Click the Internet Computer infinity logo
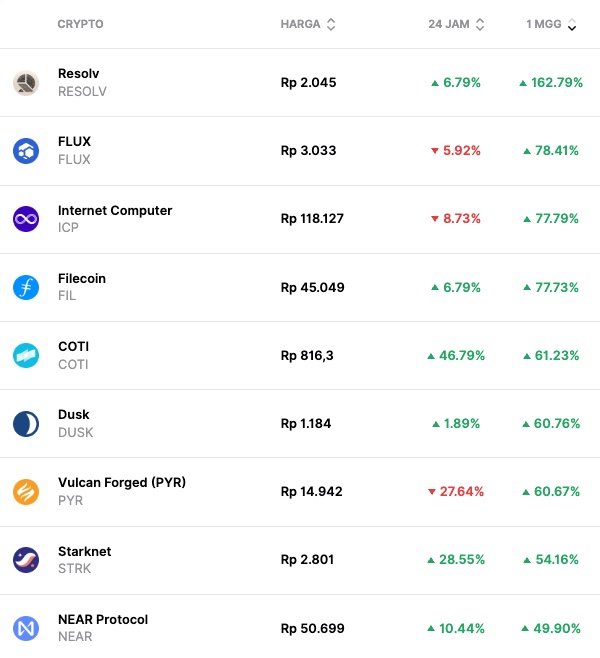The height and width of the screenshot is (658, 600). (26, 219)
